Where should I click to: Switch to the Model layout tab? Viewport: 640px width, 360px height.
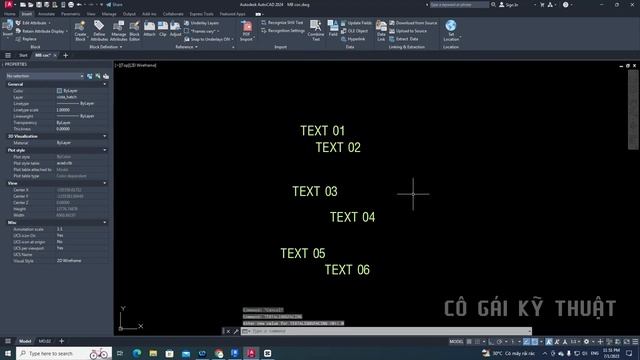click(25, 341)
